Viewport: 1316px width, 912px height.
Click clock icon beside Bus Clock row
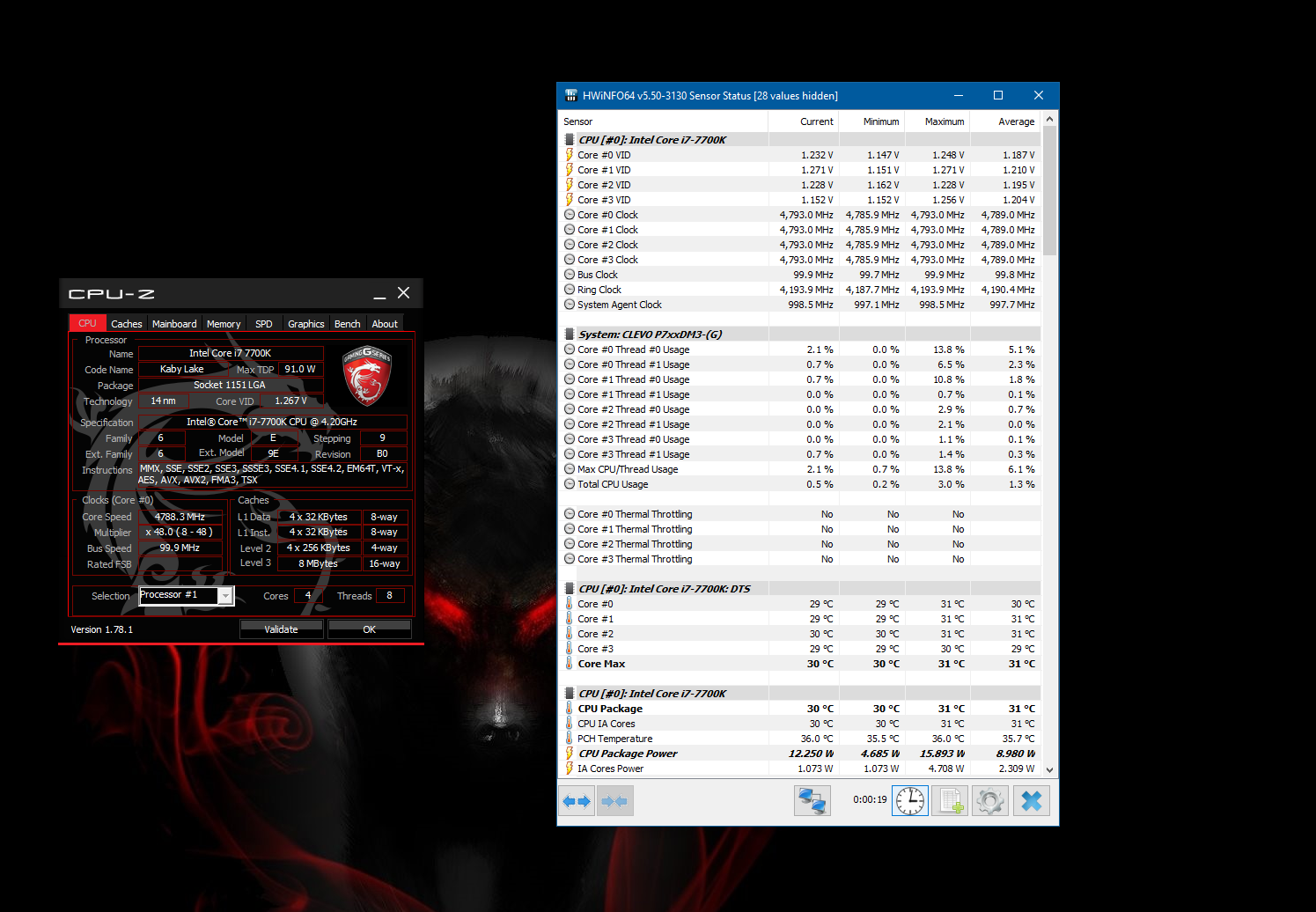570,275
